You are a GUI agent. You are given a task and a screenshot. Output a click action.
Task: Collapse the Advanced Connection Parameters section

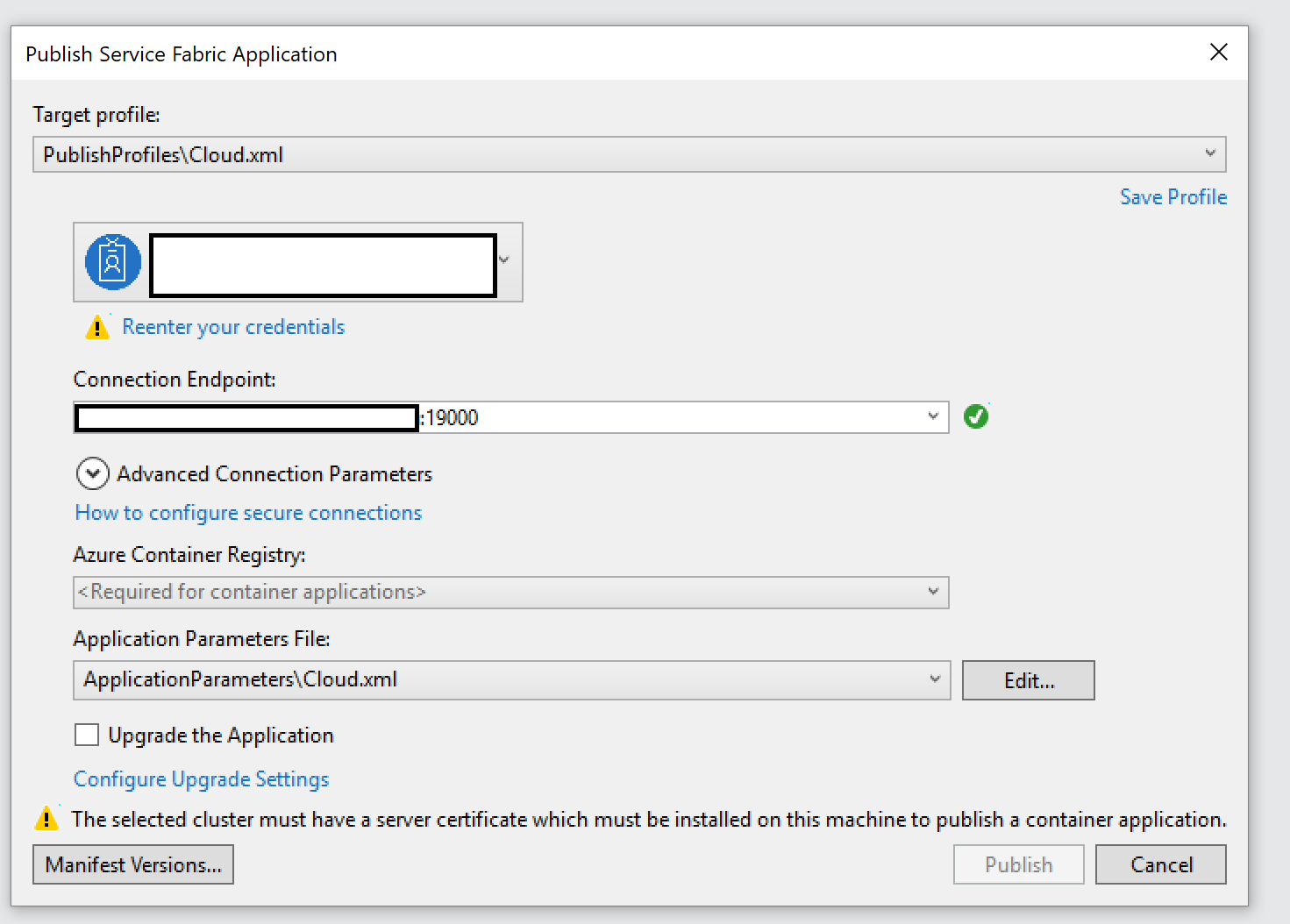92,473
